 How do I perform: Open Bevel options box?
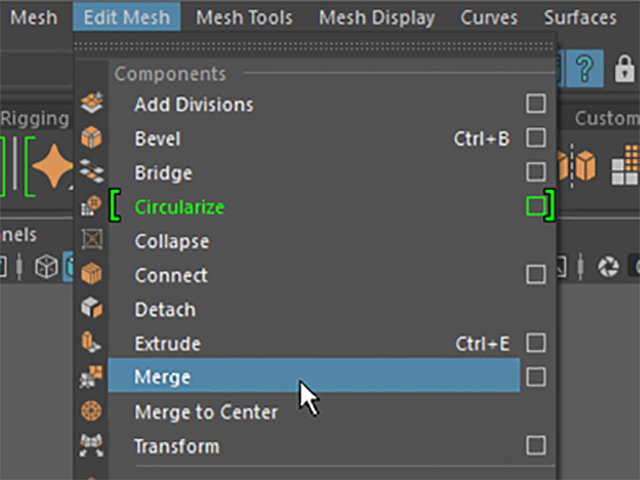536,138
